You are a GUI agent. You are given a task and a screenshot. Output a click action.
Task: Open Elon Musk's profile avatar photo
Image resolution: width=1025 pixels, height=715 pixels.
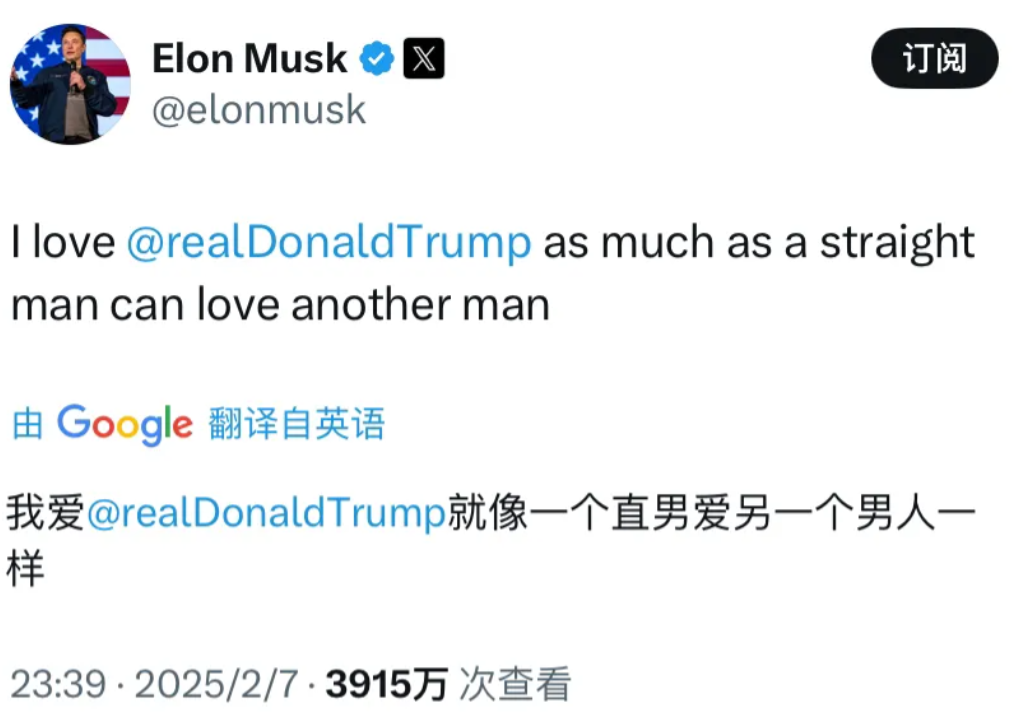pyautogui.click(x=70, y=84)
